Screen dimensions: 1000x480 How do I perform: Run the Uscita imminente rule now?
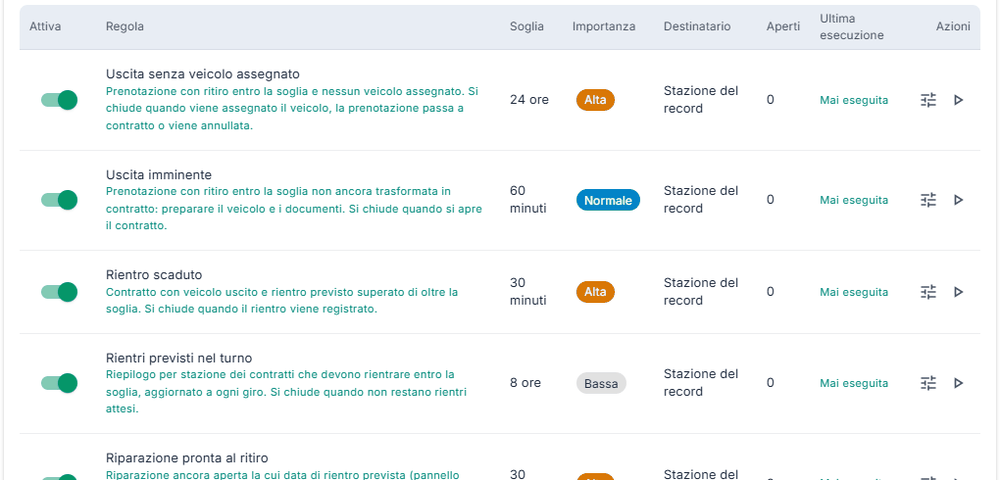click(x=958, y=200)
